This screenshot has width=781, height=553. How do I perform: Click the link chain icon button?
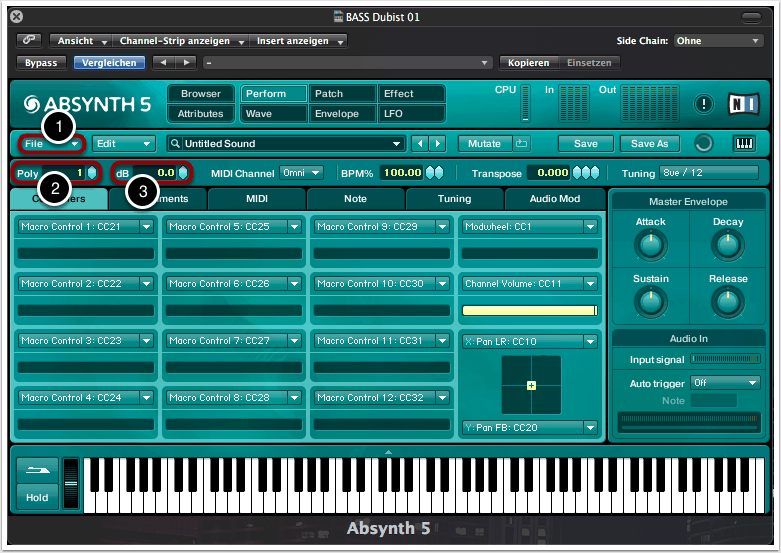pos(31,41)
